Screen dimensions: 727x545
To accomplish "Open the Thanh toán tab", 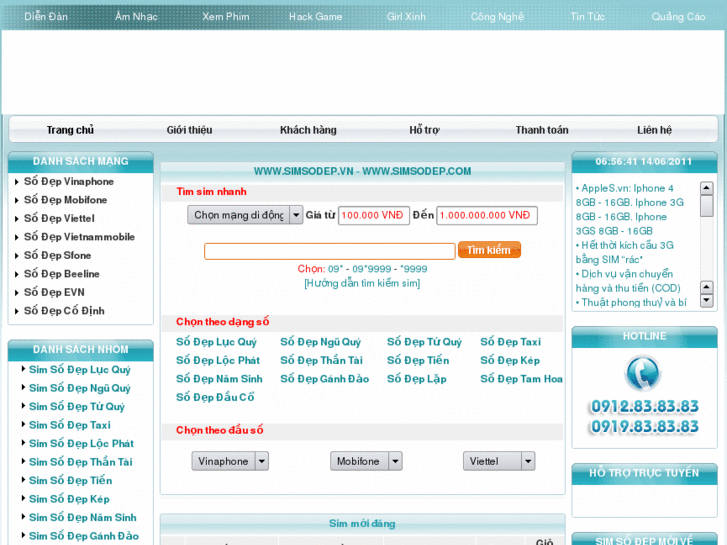I will click(542, 130).
